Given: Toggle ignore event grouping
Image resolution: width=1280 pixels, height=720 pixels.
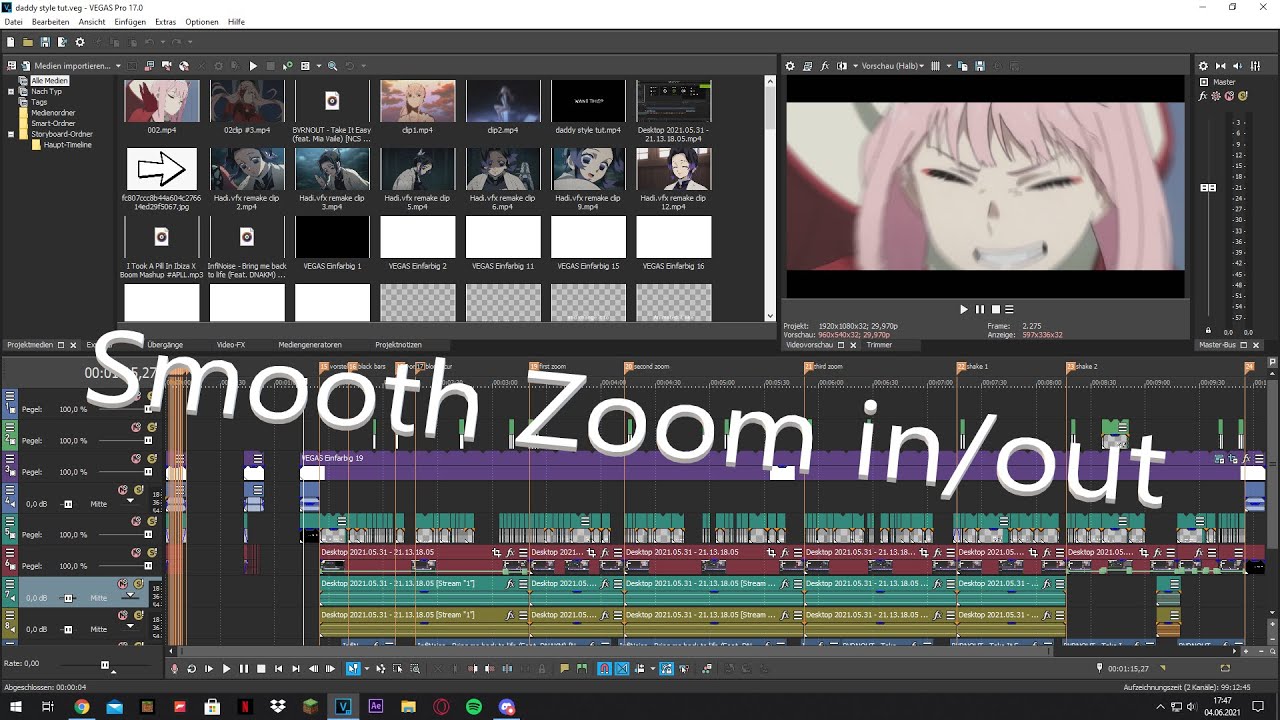Looking at the screenshot, I should 684,669.
